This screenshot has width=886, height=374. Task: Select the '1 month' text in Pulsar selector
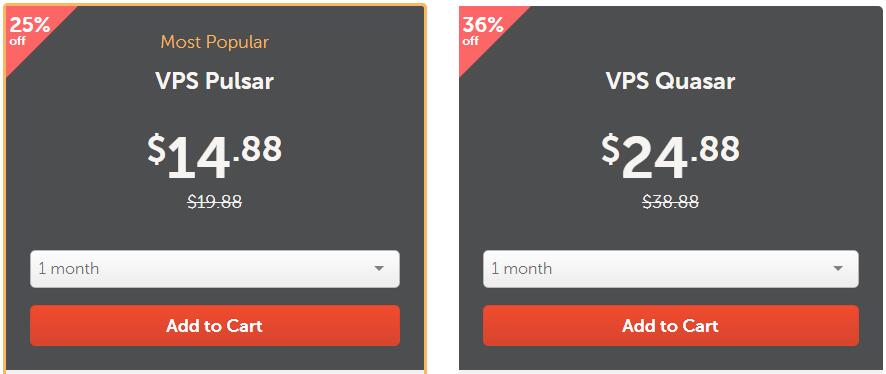[x=68, y=269]
